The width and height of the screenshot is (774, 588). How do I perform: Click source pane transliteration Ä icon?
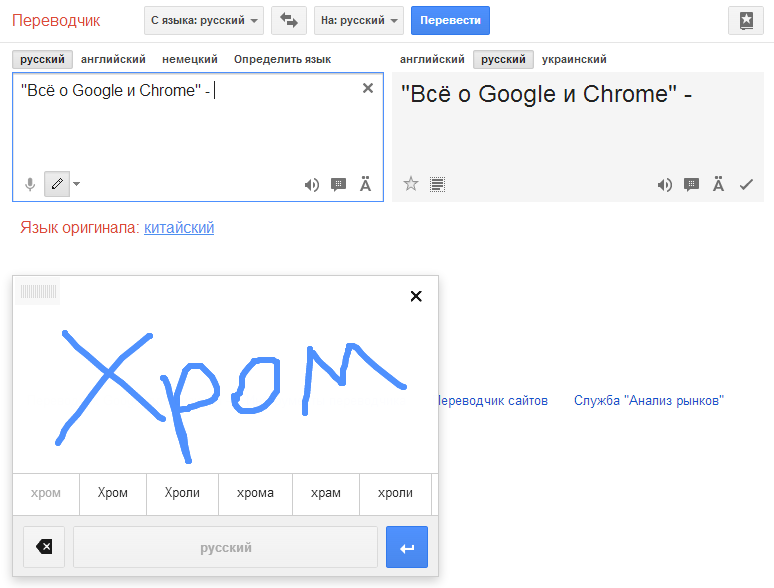coord(365,184)
